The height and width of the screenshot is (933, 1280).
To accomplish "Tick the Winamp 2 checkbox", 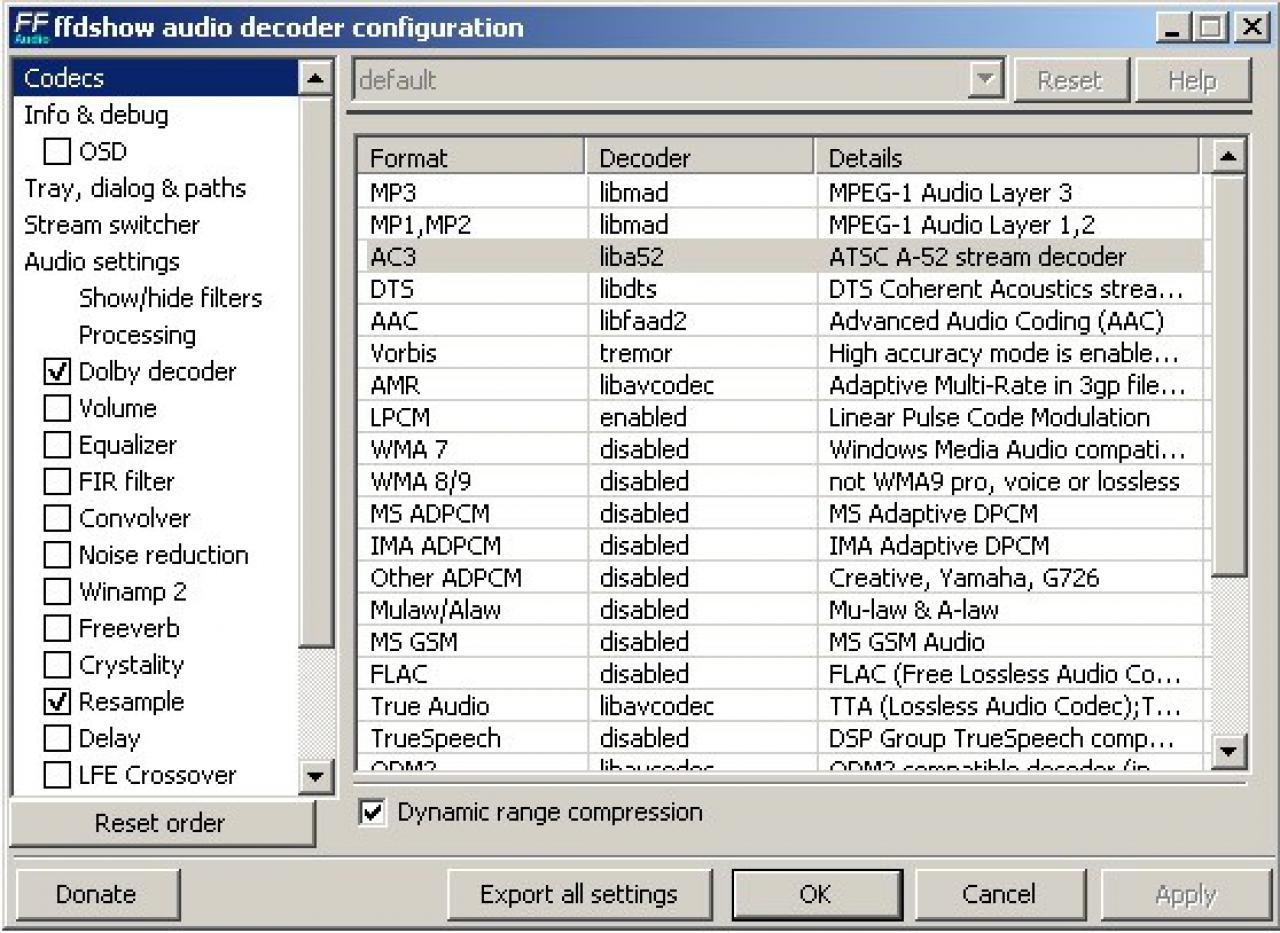I will 58,592.
